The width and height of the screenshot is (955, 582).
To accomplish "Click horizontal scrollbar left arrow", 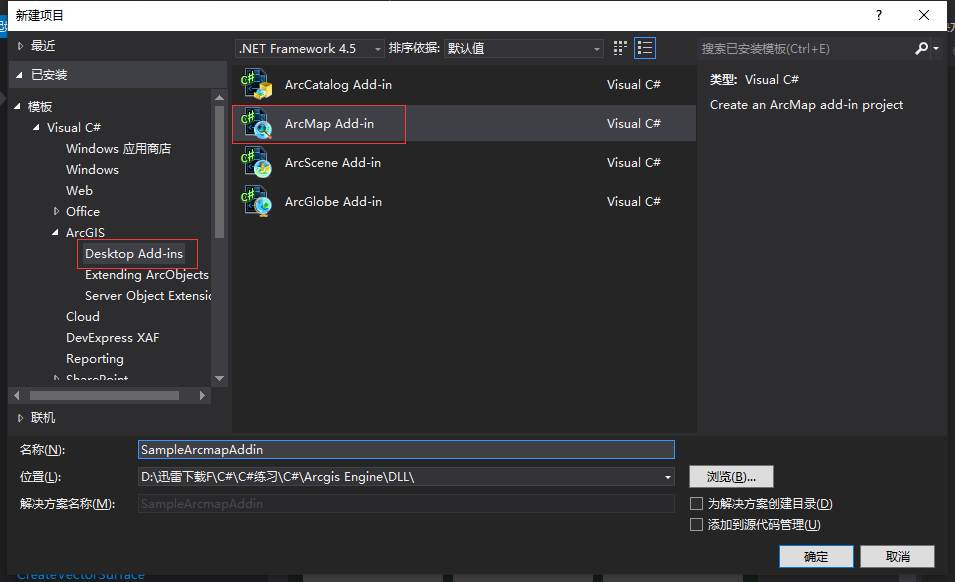I will pos(17,396).
